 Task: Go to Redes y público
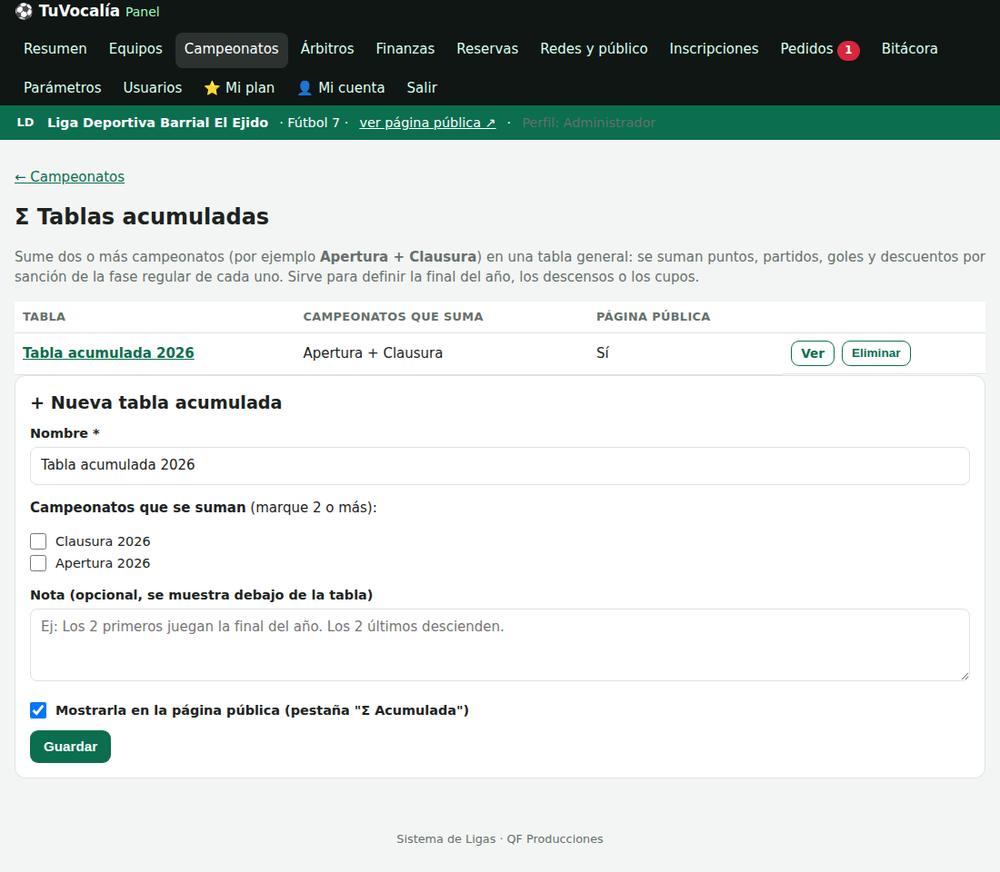[x=594, y=49]
